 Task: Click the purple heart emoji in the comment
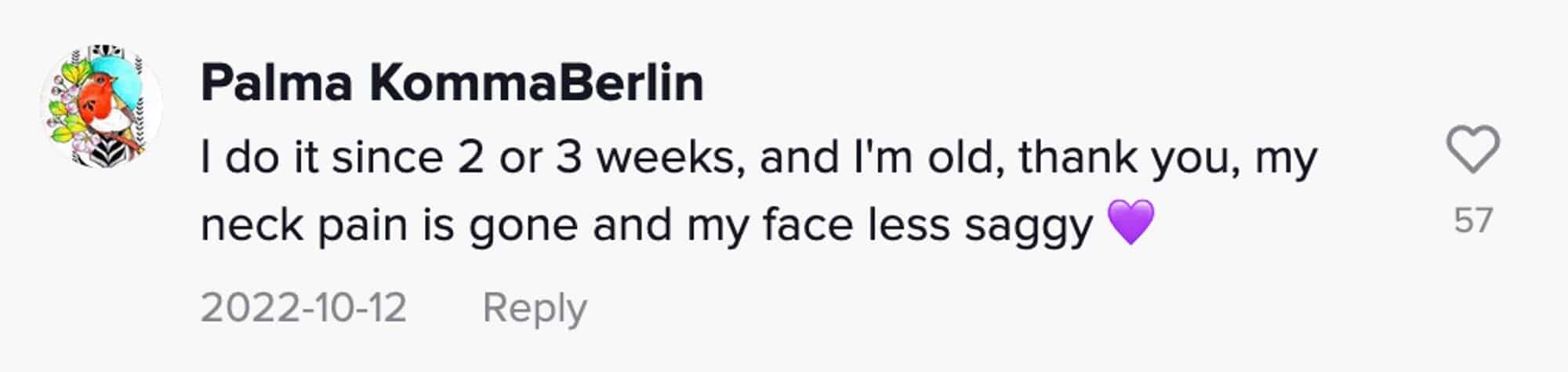pos(1131,223)
